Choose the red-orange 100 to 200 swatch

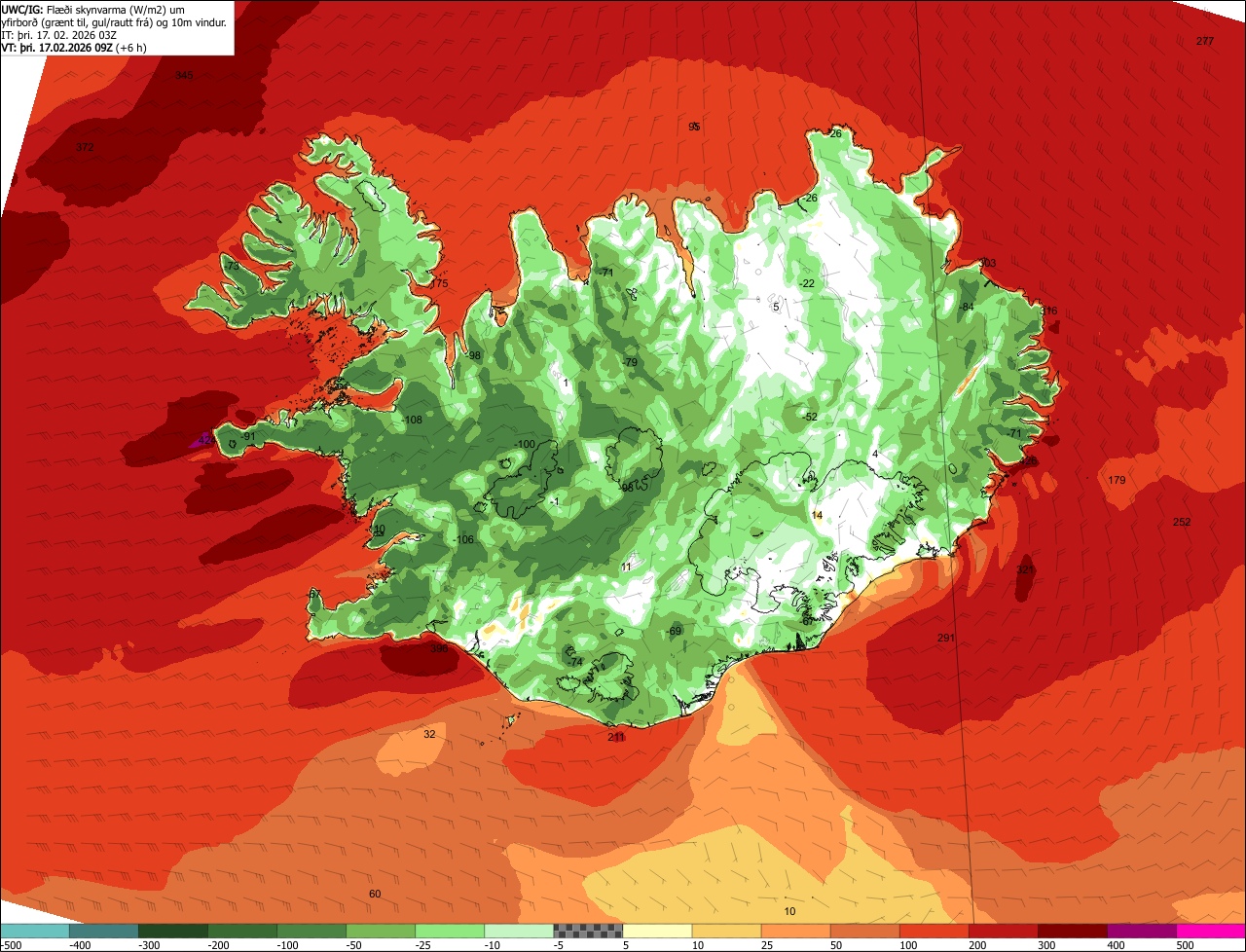pyautogui.click(x=934, y=931)
